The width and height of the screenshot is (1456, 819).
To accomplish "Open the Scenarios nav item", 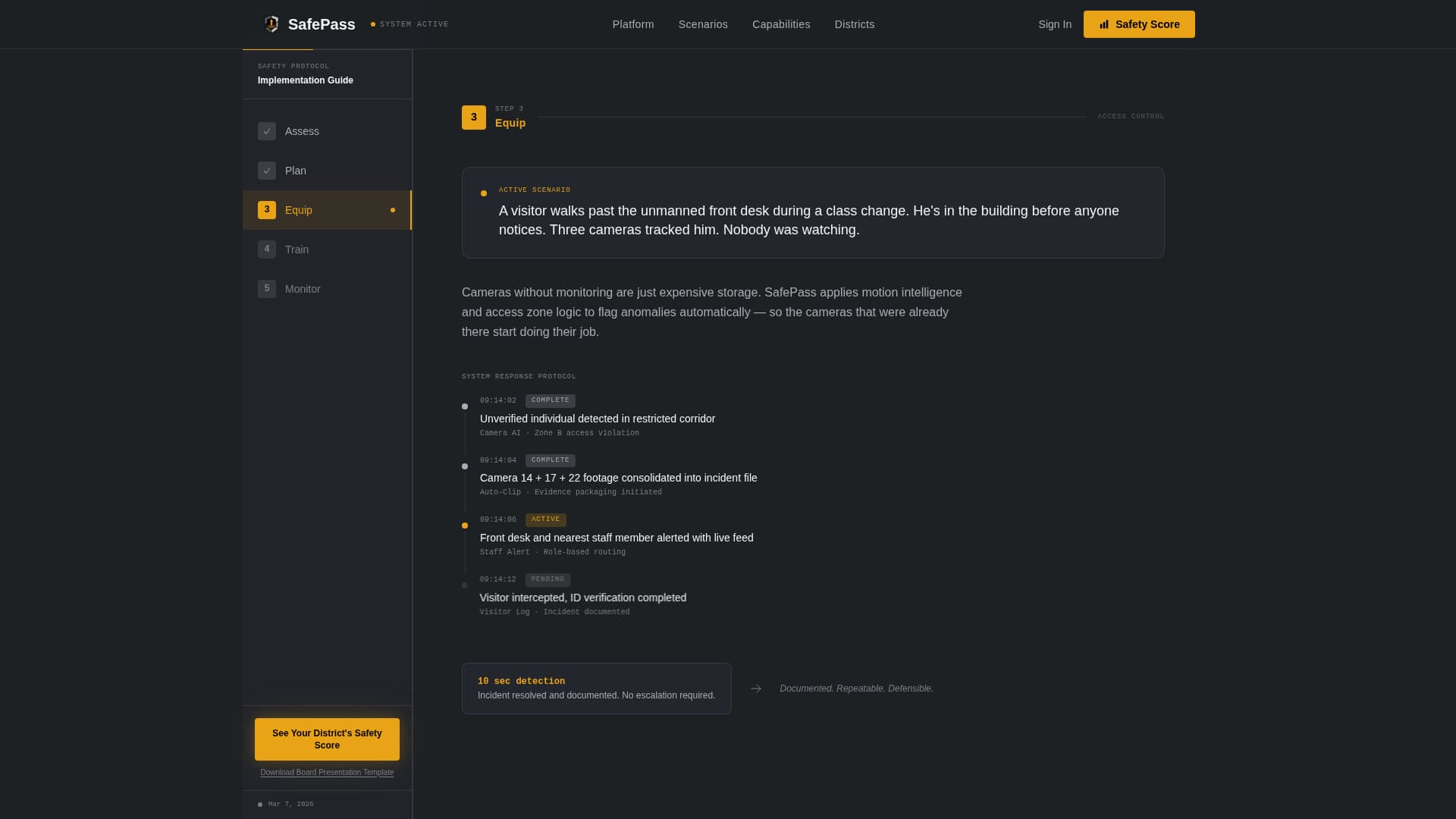I will coord(703,24).
